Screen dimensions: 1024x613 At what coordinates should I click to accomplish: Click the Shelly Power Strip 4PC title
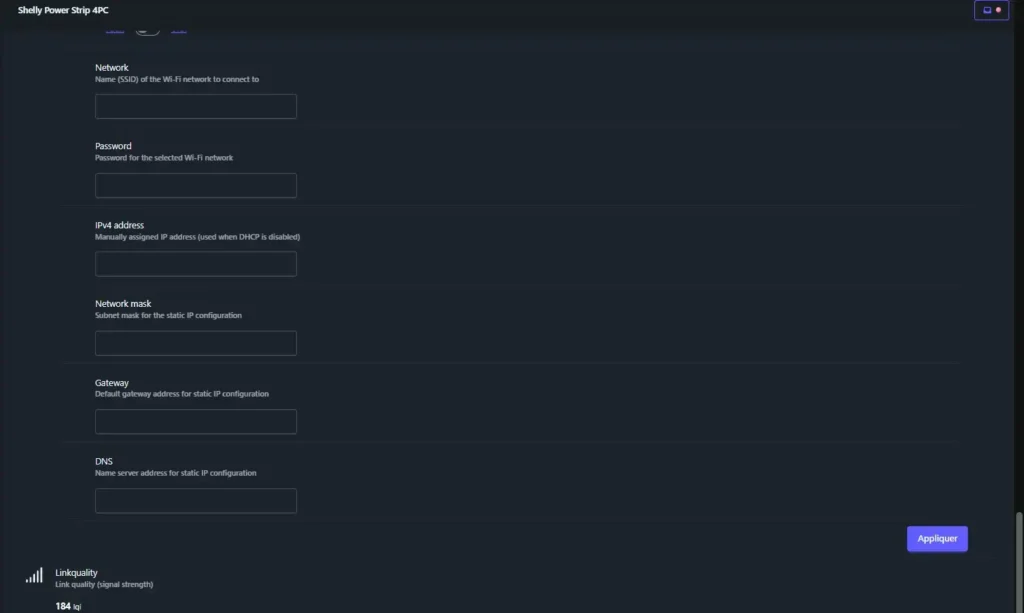pyautogui.click(x=63, y=10)
